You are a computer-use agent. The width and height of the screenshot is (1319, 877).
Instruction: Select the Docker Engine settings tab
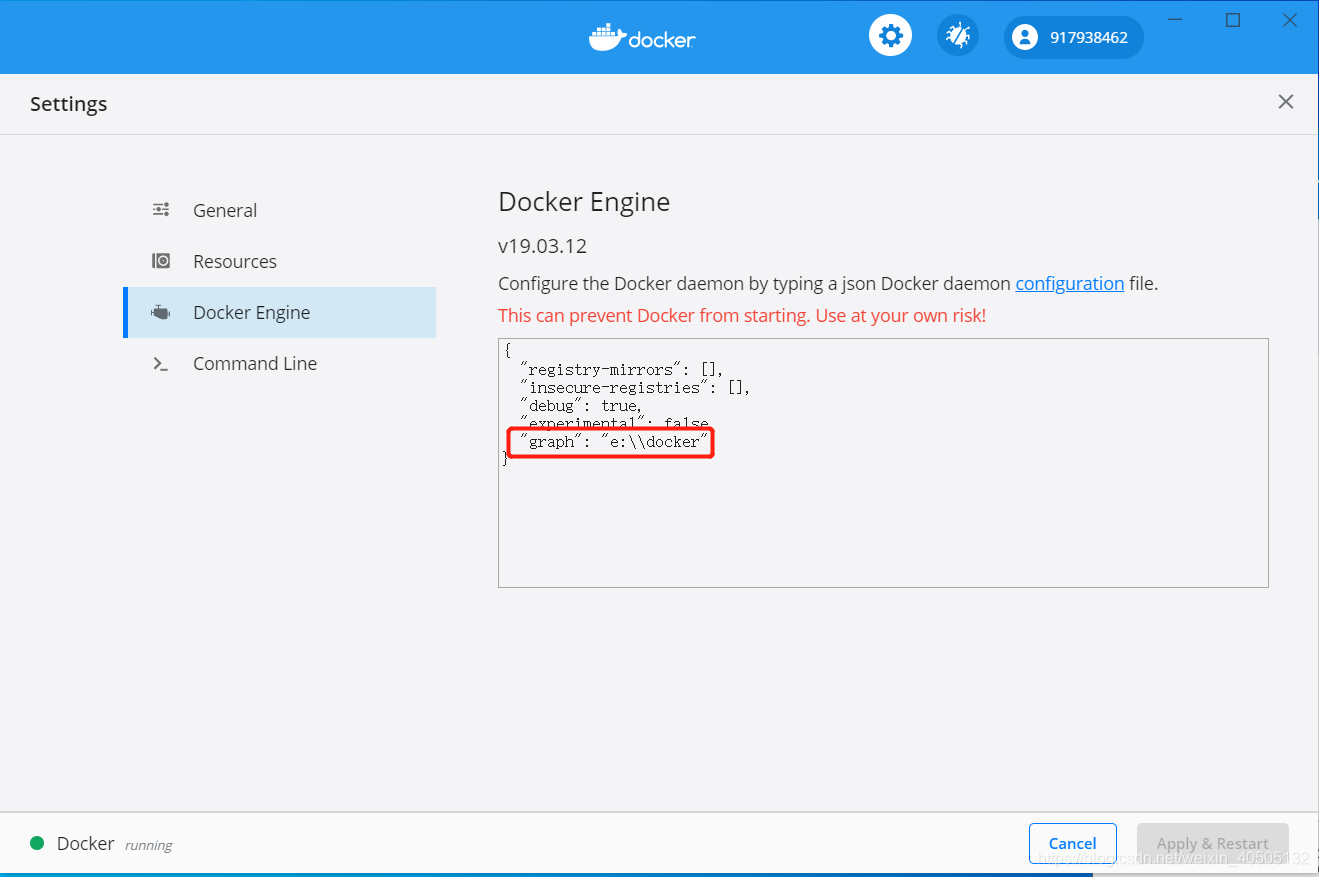(x=280, y=312)
